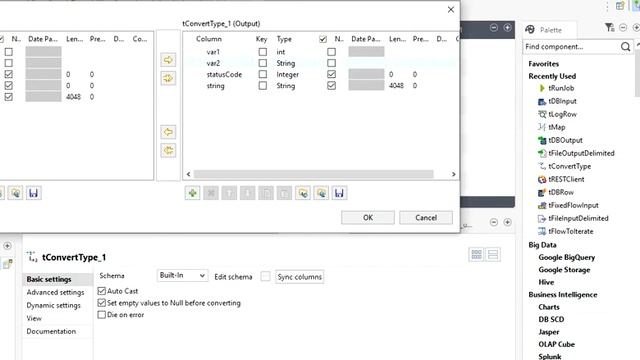Click left scroll arrow of output schema
Screen dimensions: 640x360
click(188, 174)
